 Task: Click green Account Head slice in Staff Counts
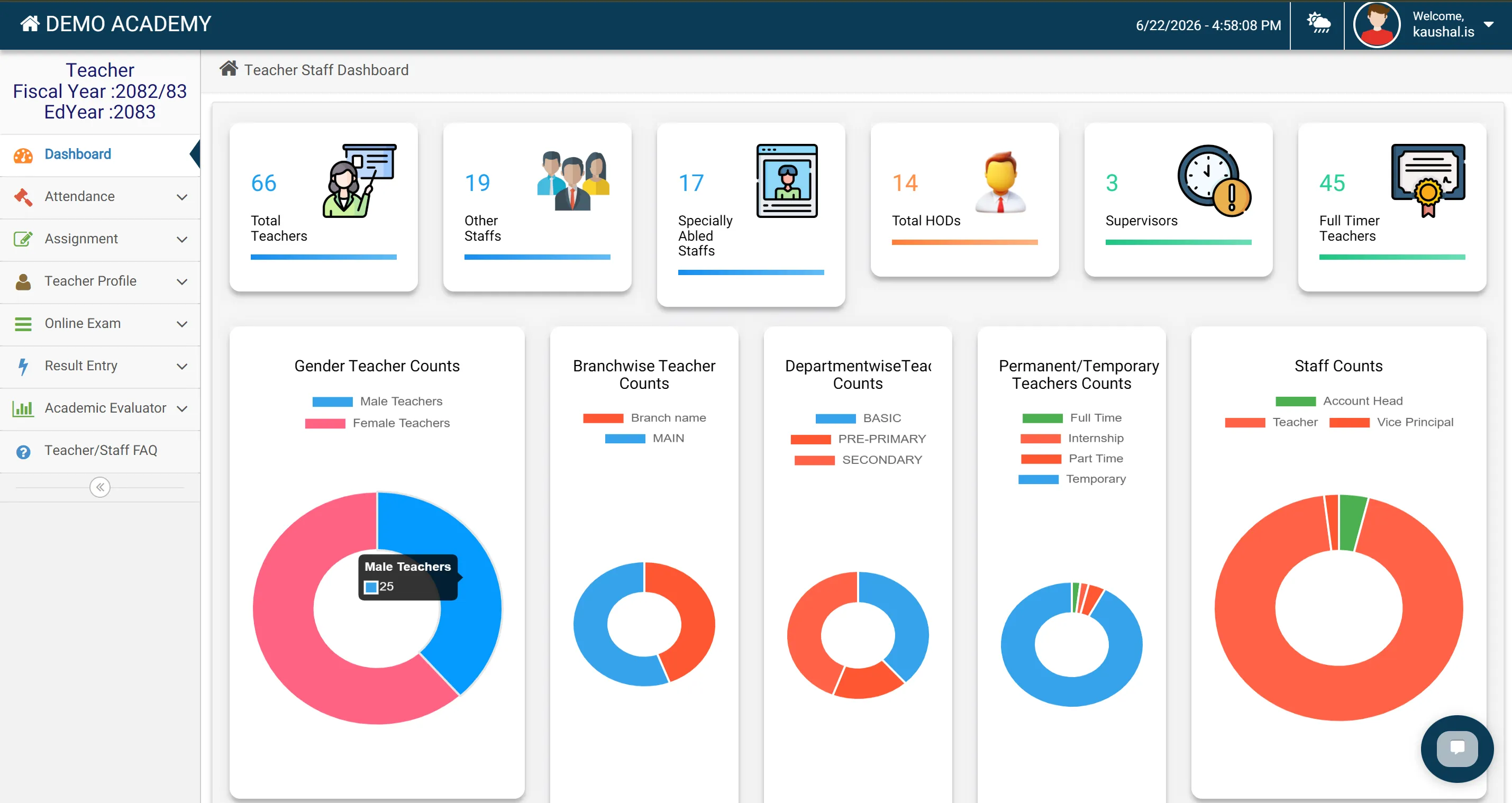click(1351, 523)
